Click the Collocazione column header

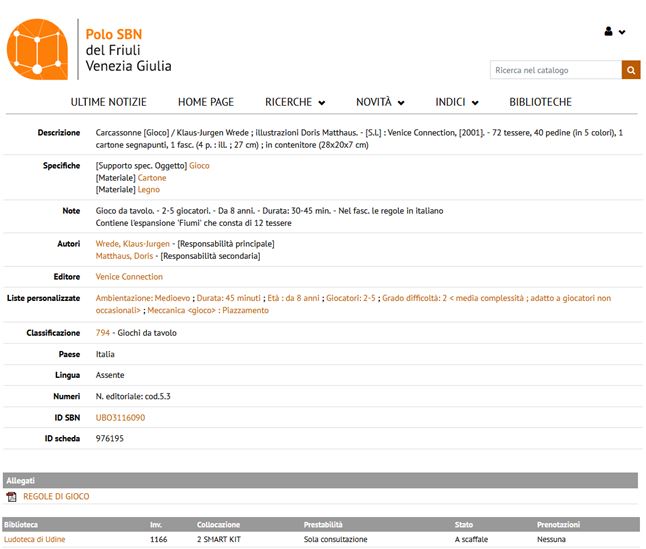pyautogui.click(x=218, y=525)
